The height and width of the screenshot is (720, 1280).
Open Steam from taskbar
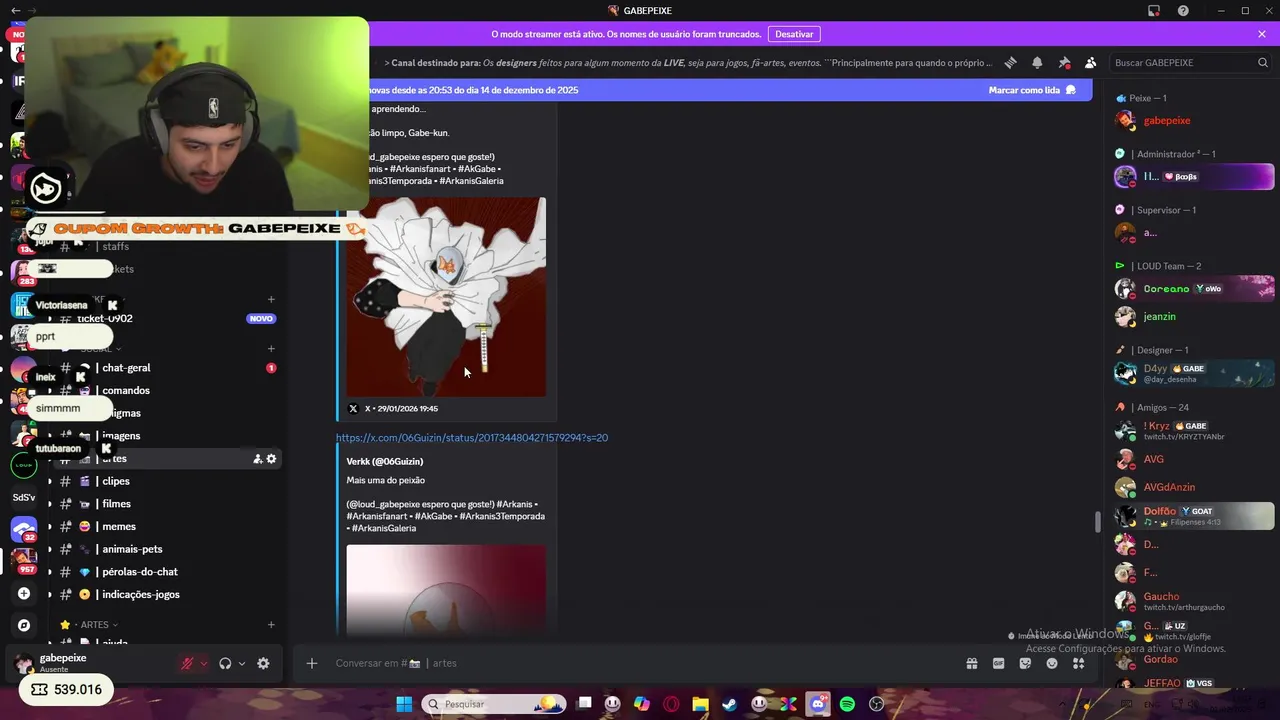coord(730,704)
